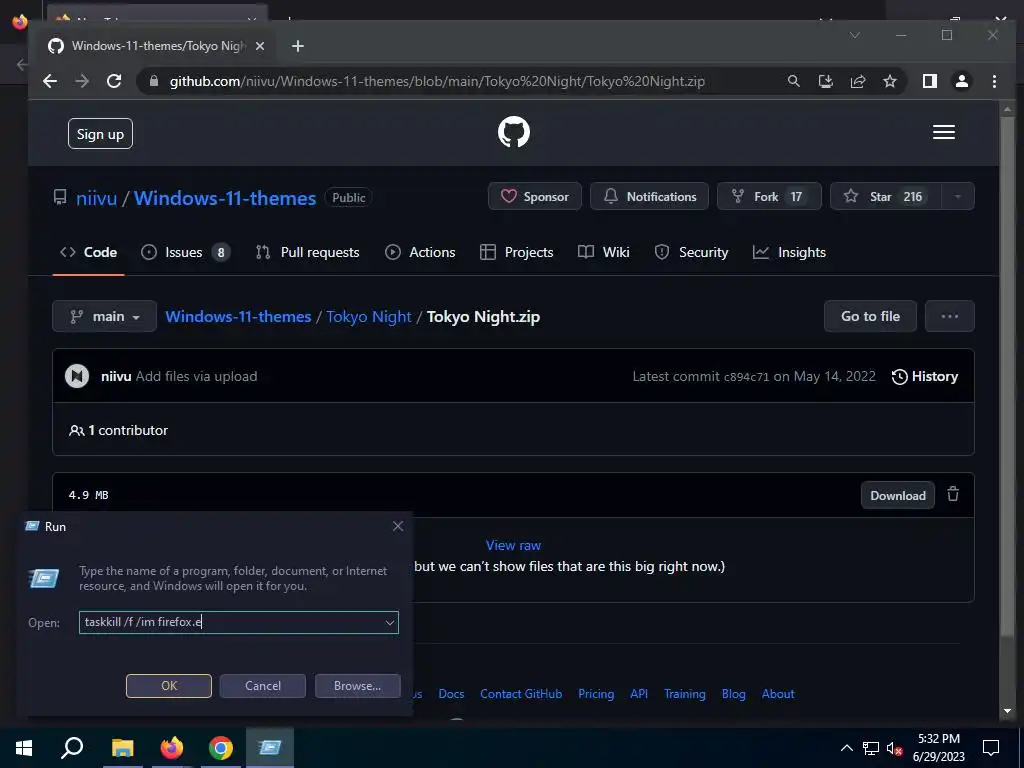The image size is (1024, 768).
Task: View site information padlock icon
Action: coord(154,81)
